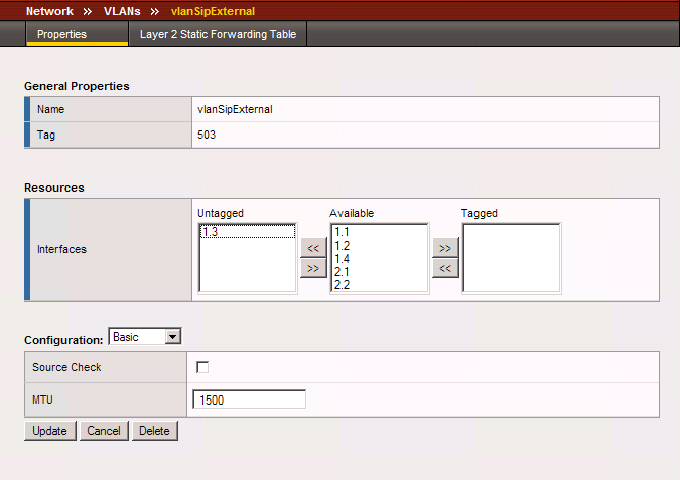Select interface 1.2 in Available list
Screen dimensions: 680x480
342,245
